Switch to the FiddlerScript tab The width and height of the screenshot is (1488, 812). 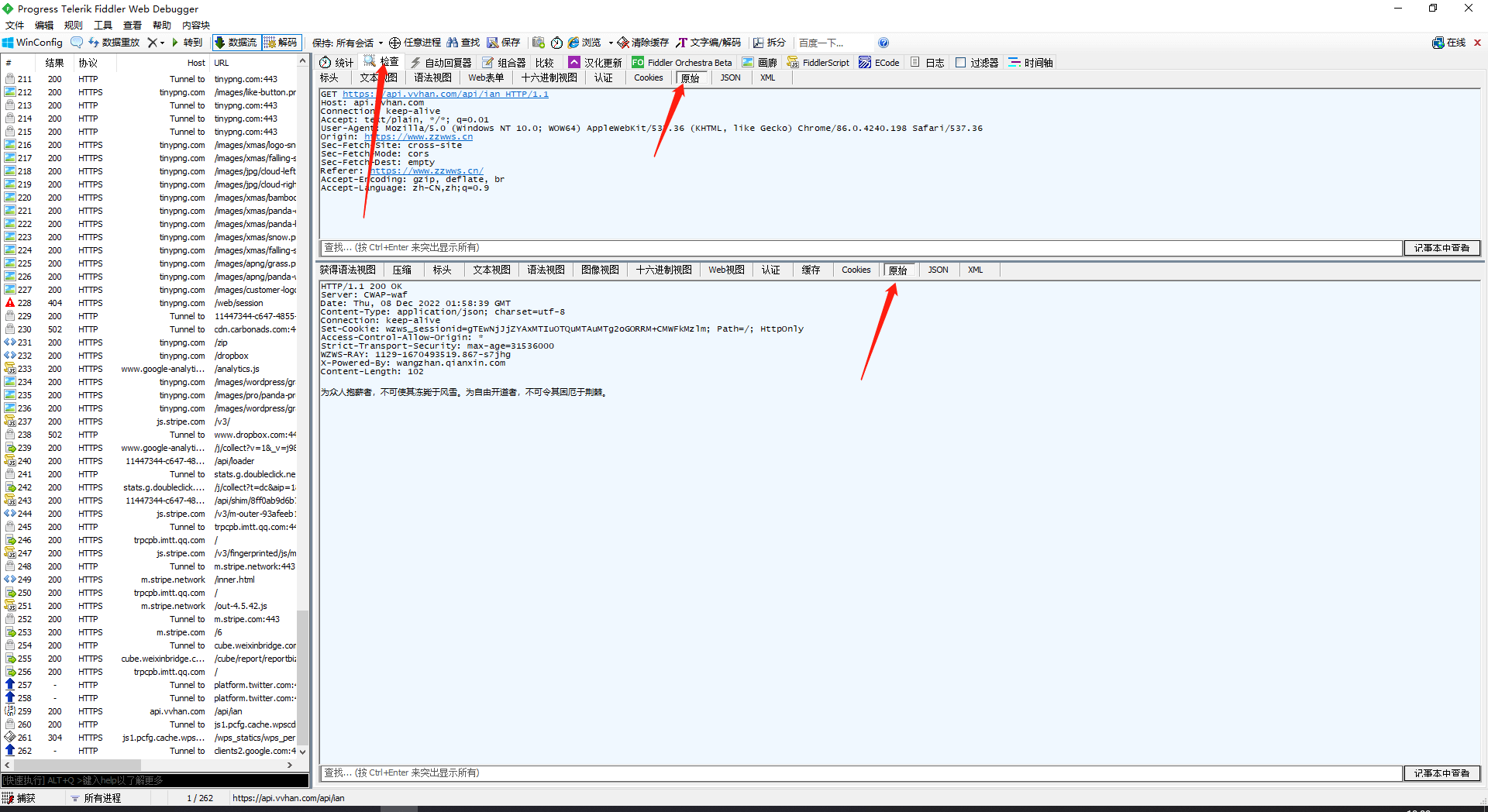pos(818,63)
